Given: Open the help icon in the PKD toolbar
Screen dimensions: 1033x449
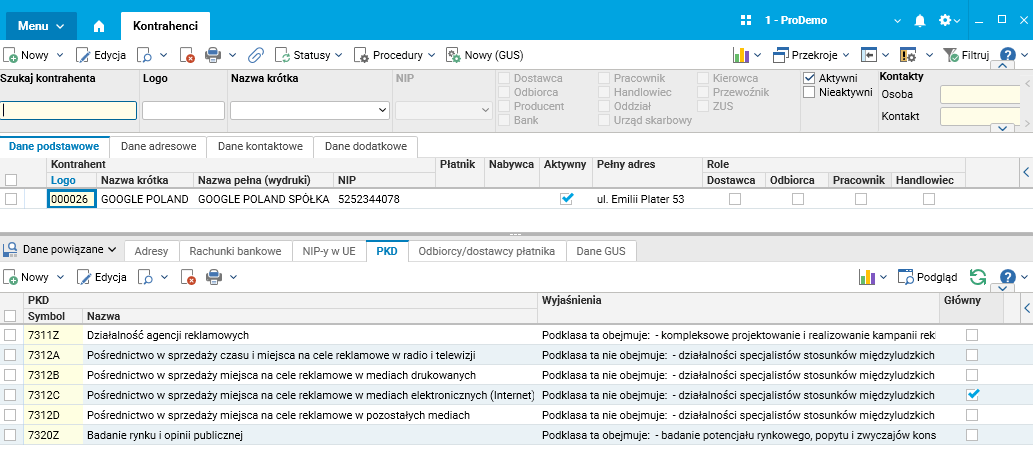Looking at the screenshot, I should coord(1007,277).
